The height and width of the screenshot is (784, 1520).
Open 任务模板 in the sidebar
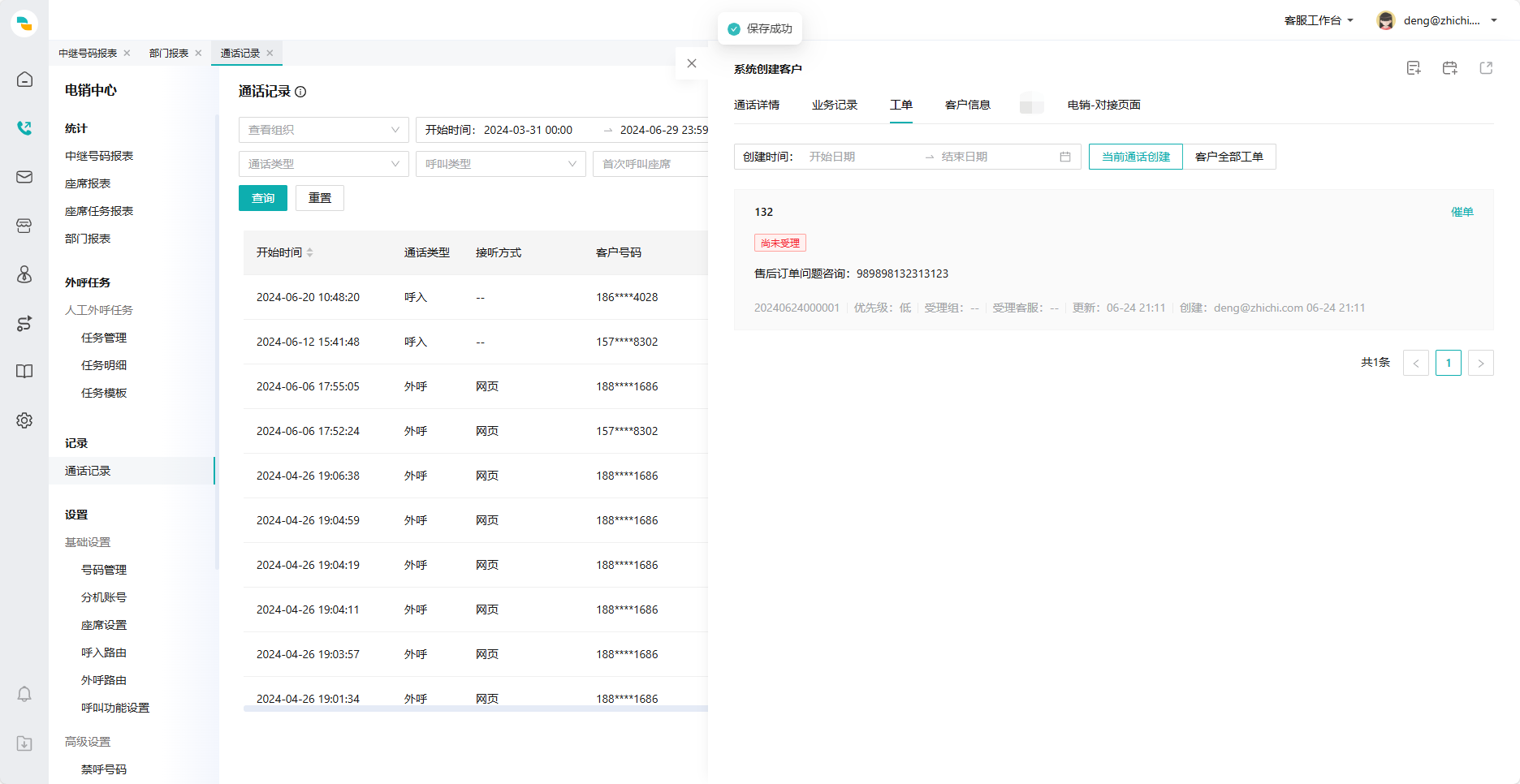click(104, 393)
